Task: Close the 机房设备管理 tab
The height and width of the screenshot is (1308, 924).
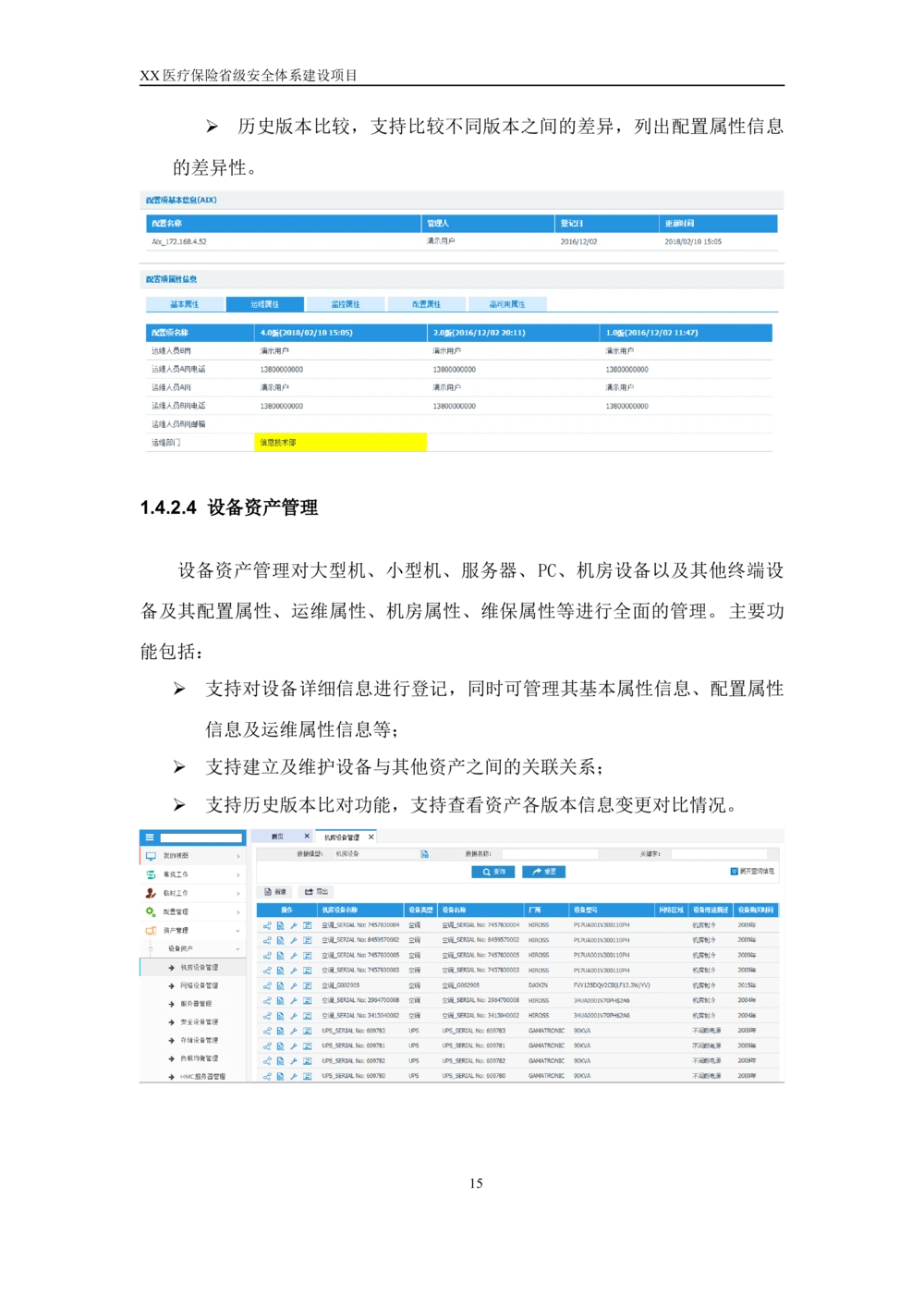Action: point(371,837)
